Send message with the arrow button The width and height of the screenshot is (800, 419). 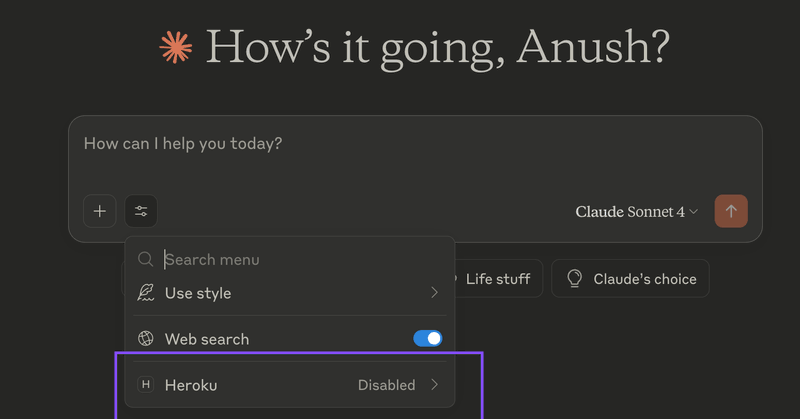(731, 211)
